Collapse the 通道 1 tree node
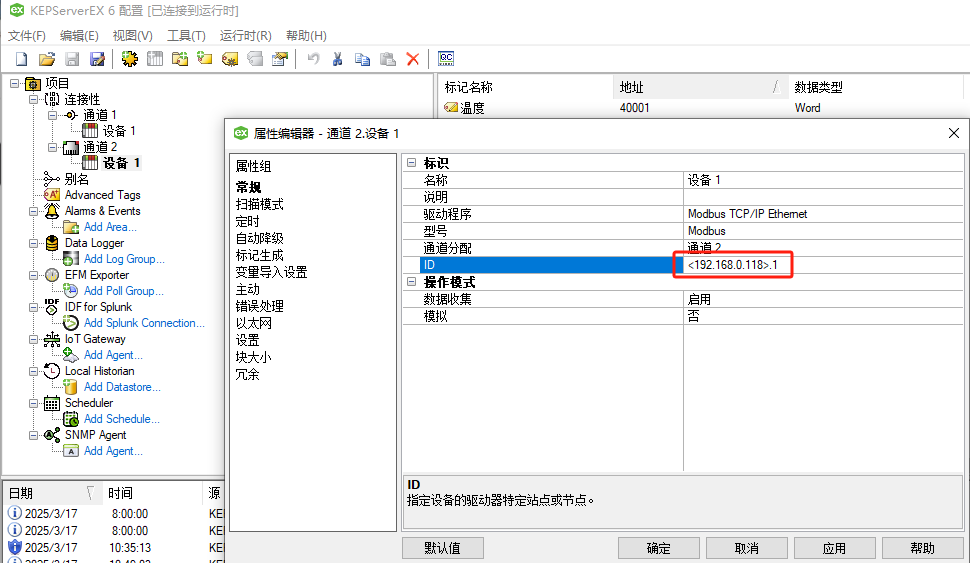Image resolution: width=970 pixels, height=563 pixels. 53,115
